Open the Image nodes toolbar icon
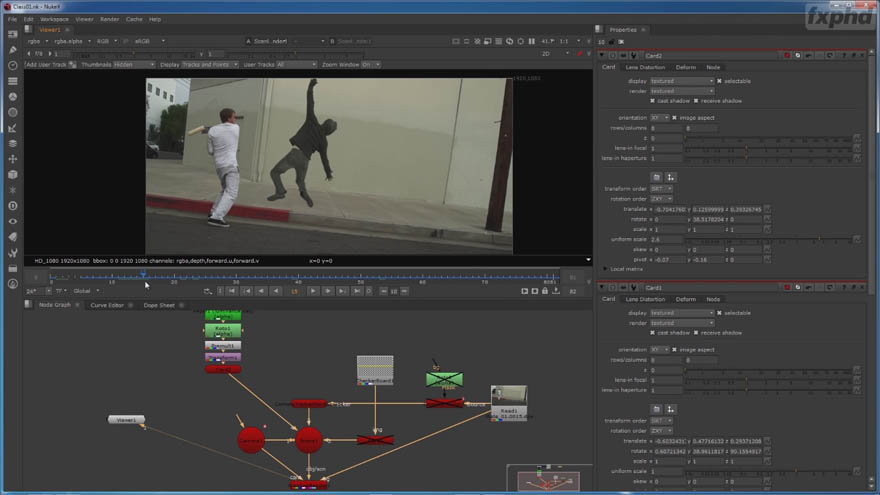The width and height of the screenshot is (880, 495). click(x=12, y=34)
